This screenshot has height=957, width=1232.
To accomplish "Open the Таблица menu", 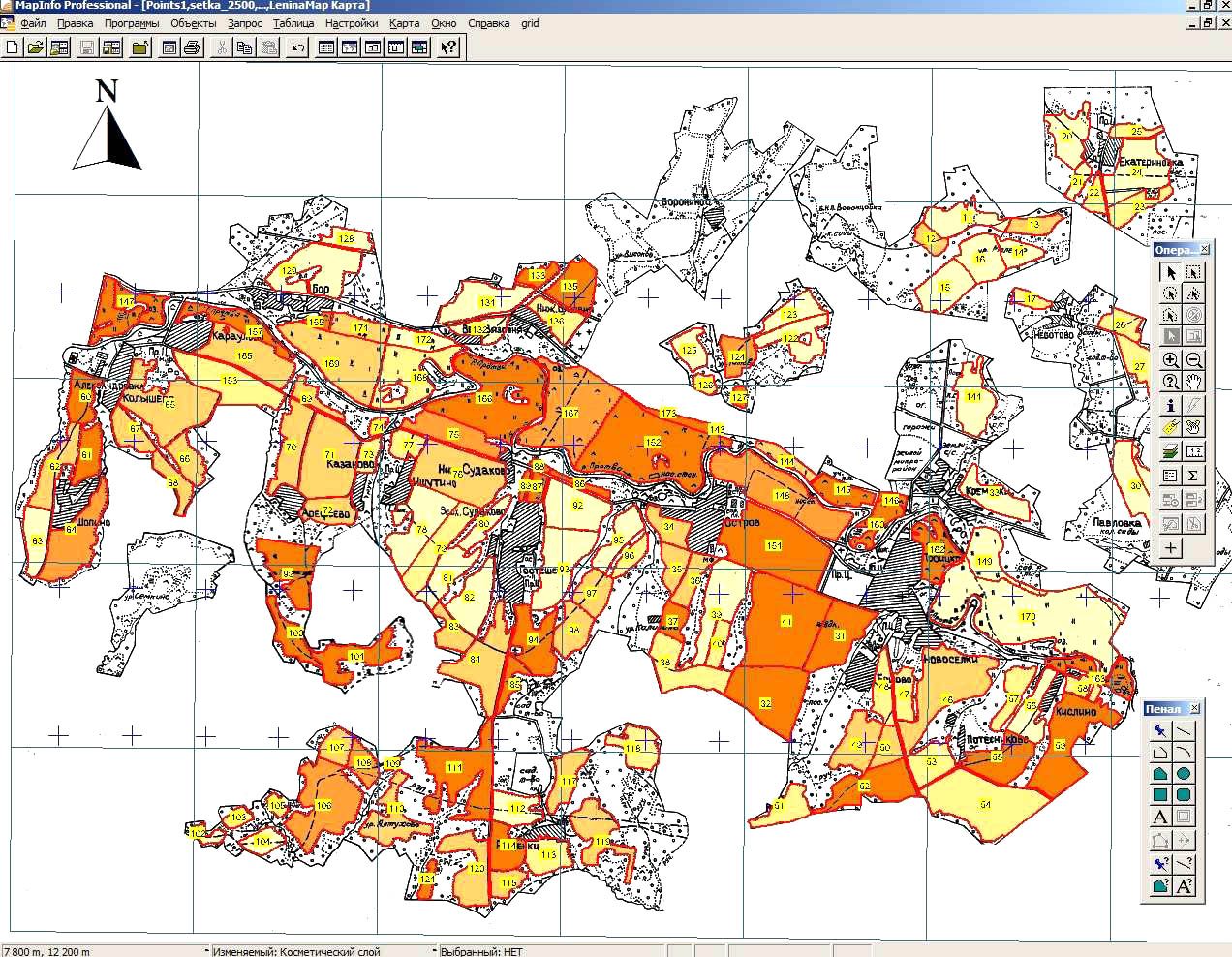I will (293, 23).
